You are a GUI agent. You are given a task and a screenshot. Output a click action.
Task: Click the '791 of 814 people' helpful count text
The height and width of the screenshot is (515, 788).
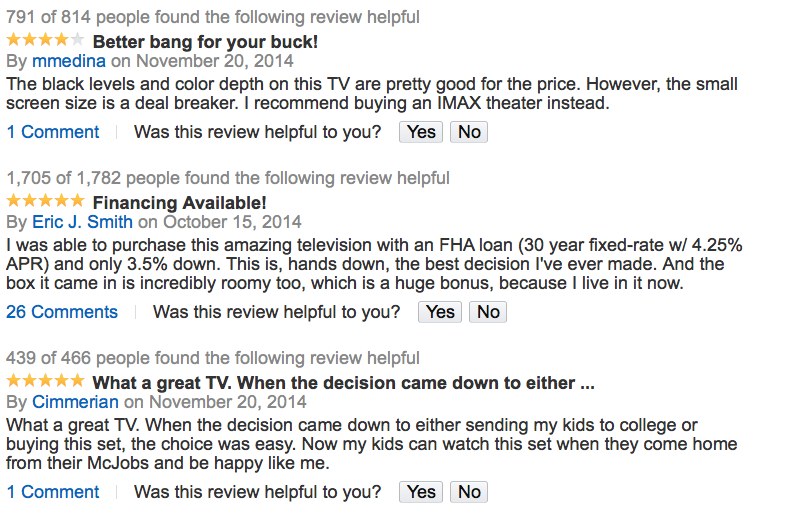pyautogui.click(x=213, y=17)
